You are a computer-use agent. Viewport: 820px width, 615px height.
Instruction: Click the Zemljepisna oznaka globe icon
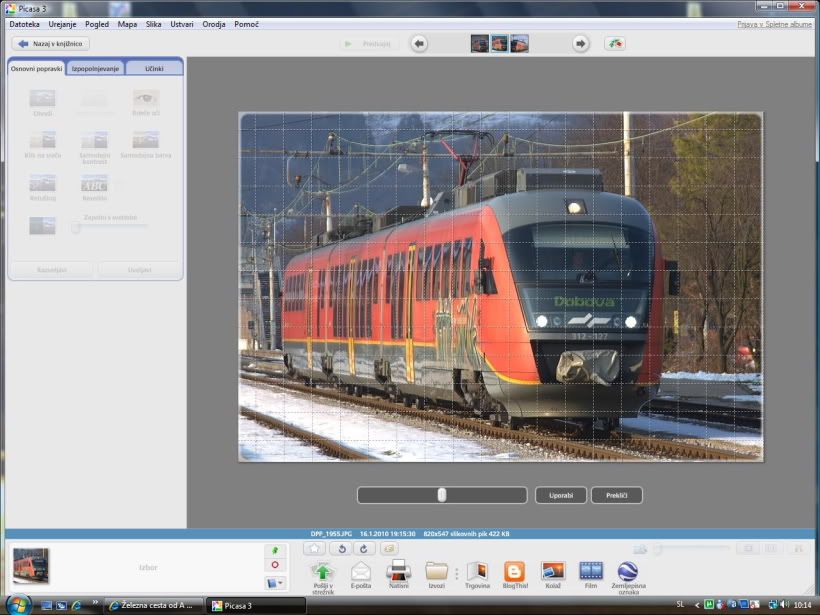tap(628, 571)
